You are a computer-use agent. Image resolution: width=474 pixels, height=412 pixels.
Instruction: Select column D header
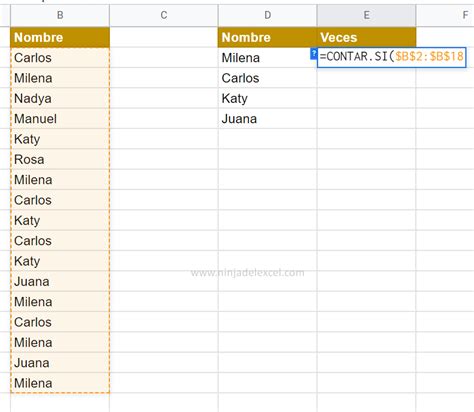[x=267, y=15]
